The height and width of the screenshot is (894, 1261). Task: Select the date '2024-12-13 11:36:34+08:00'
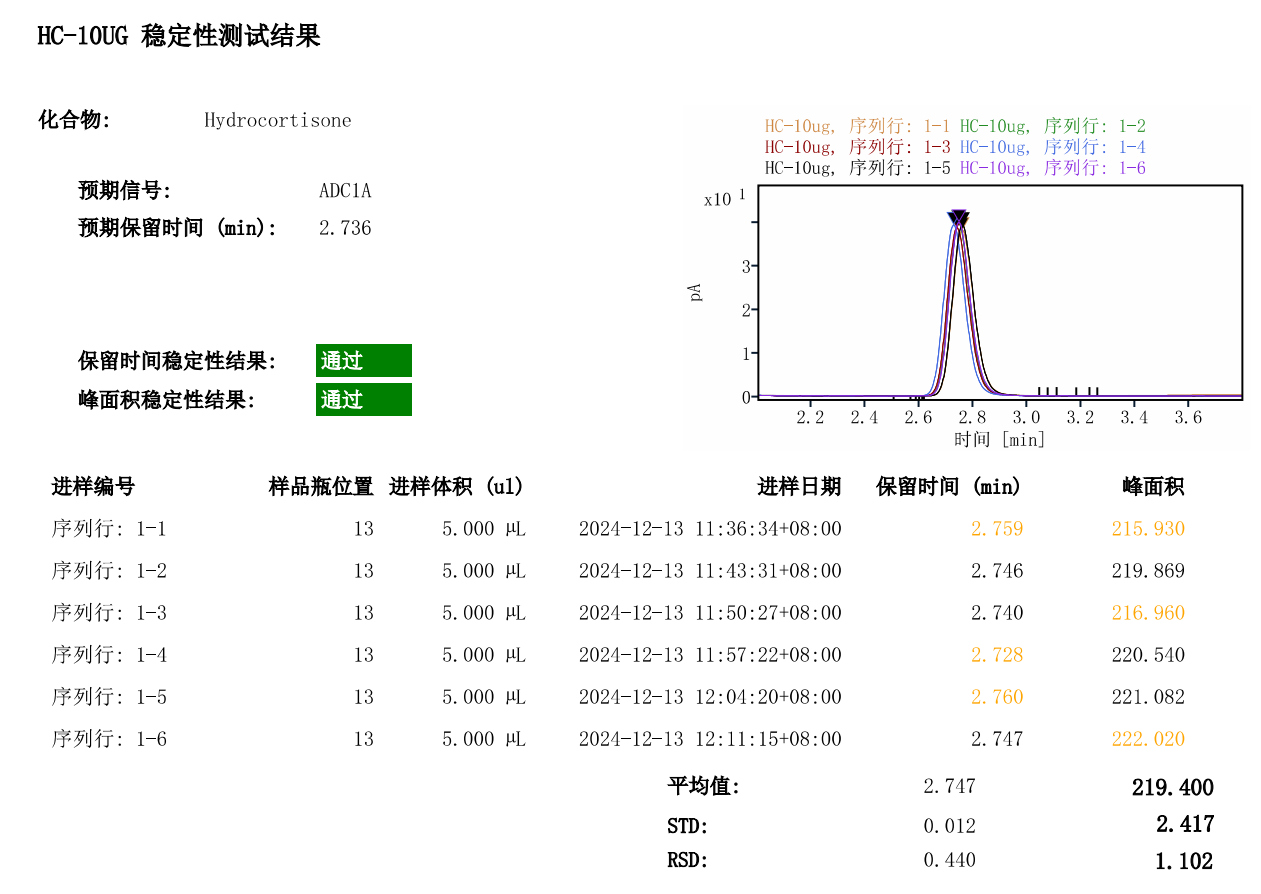(710, 529)
